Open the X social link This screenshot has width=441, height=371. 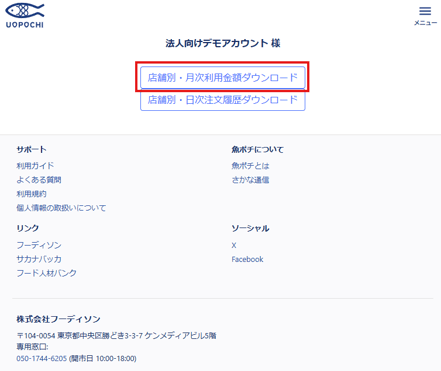pyautogui.click(x=234, y=245)
